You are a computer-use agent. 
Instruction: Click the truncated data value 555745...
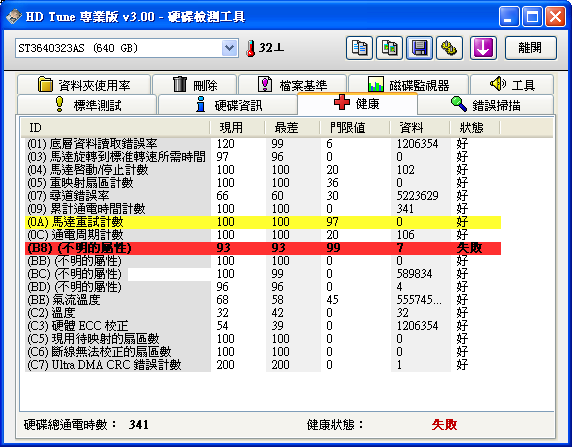[x=419, y=300]
